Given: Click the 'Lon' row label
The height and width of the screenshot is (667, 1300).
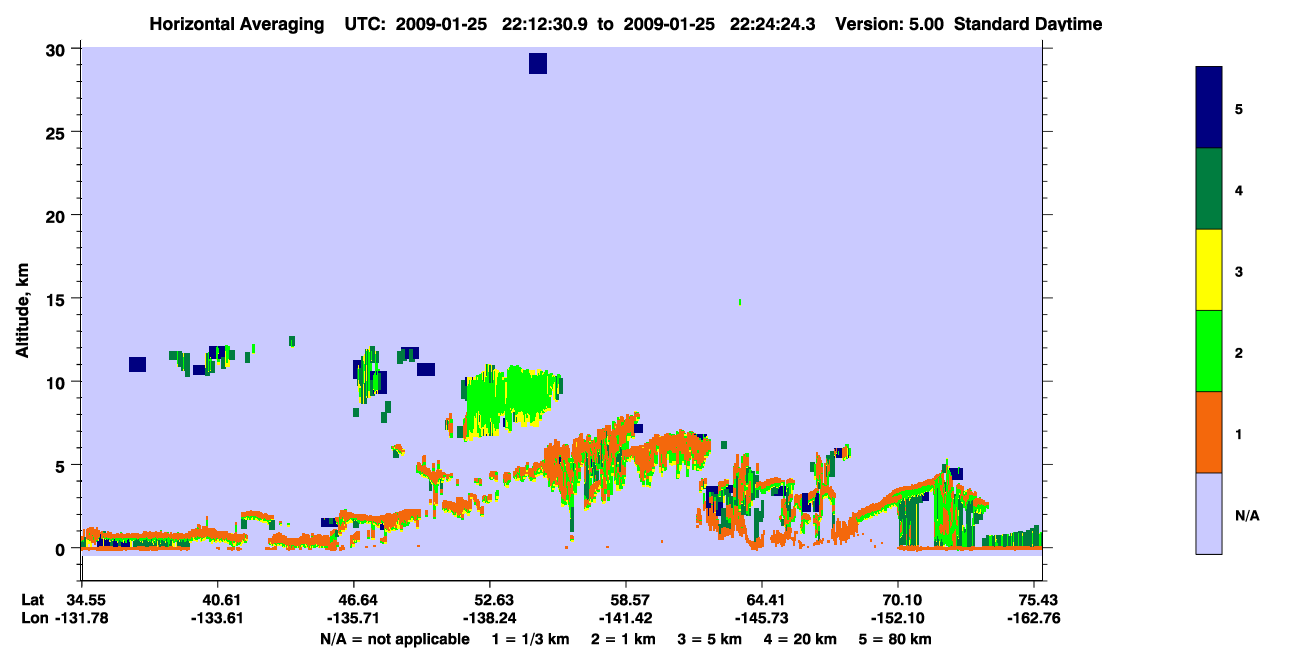Looking at the screenshot, I should point(34,618).
